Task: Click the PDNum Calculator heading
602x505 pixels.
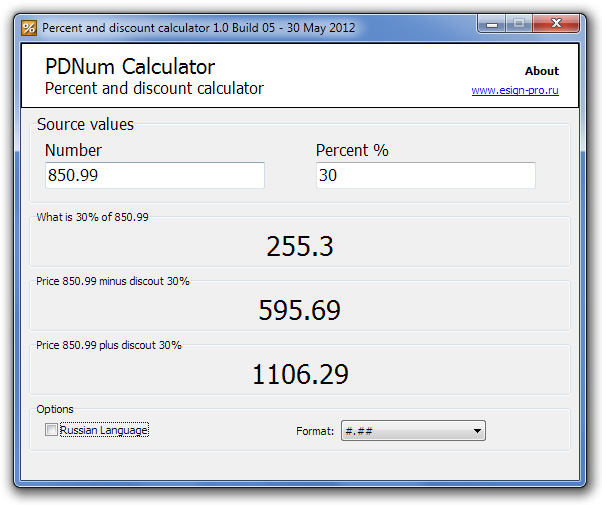Action: (x=130, y=67)
